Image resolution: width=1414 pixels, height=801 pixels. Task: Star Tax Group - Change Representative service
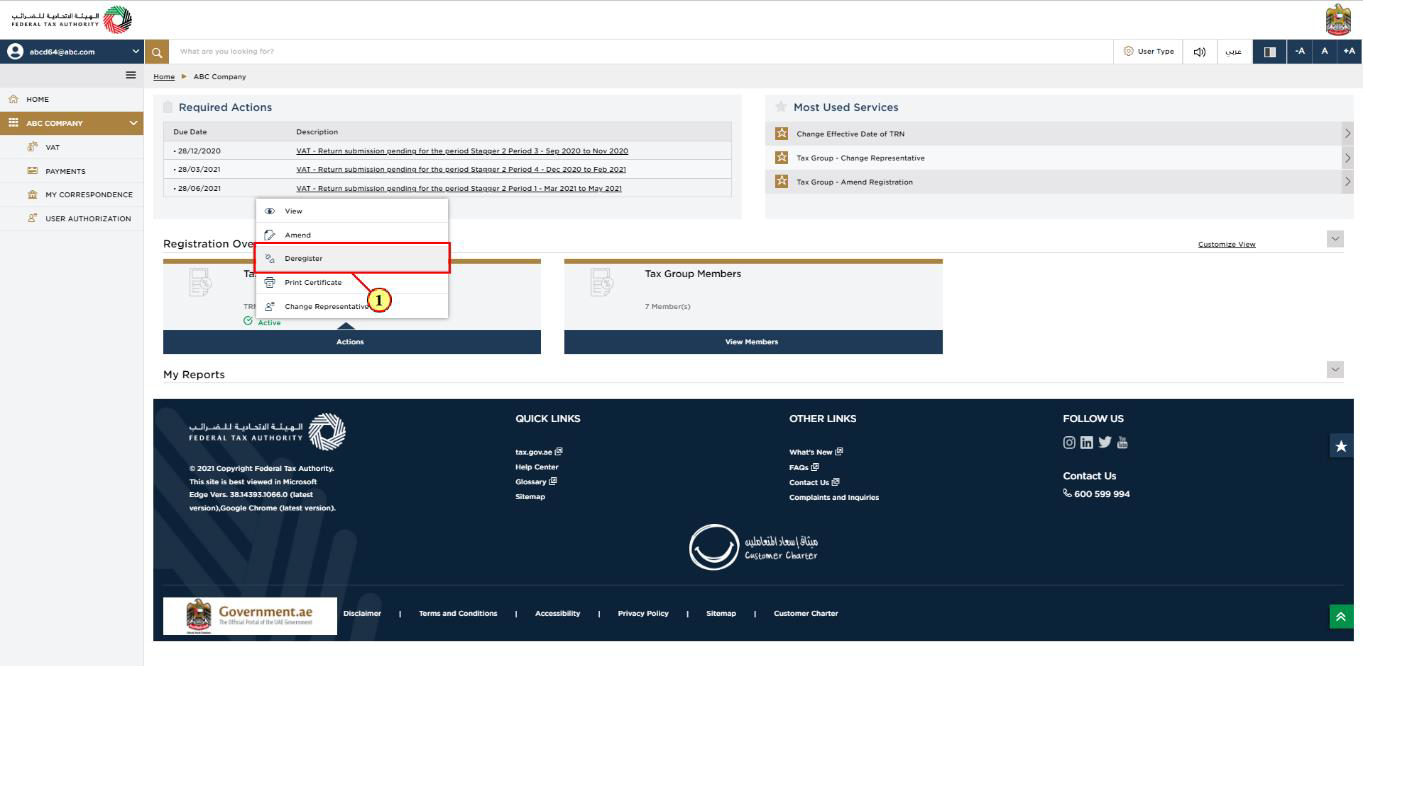point(782,157)
